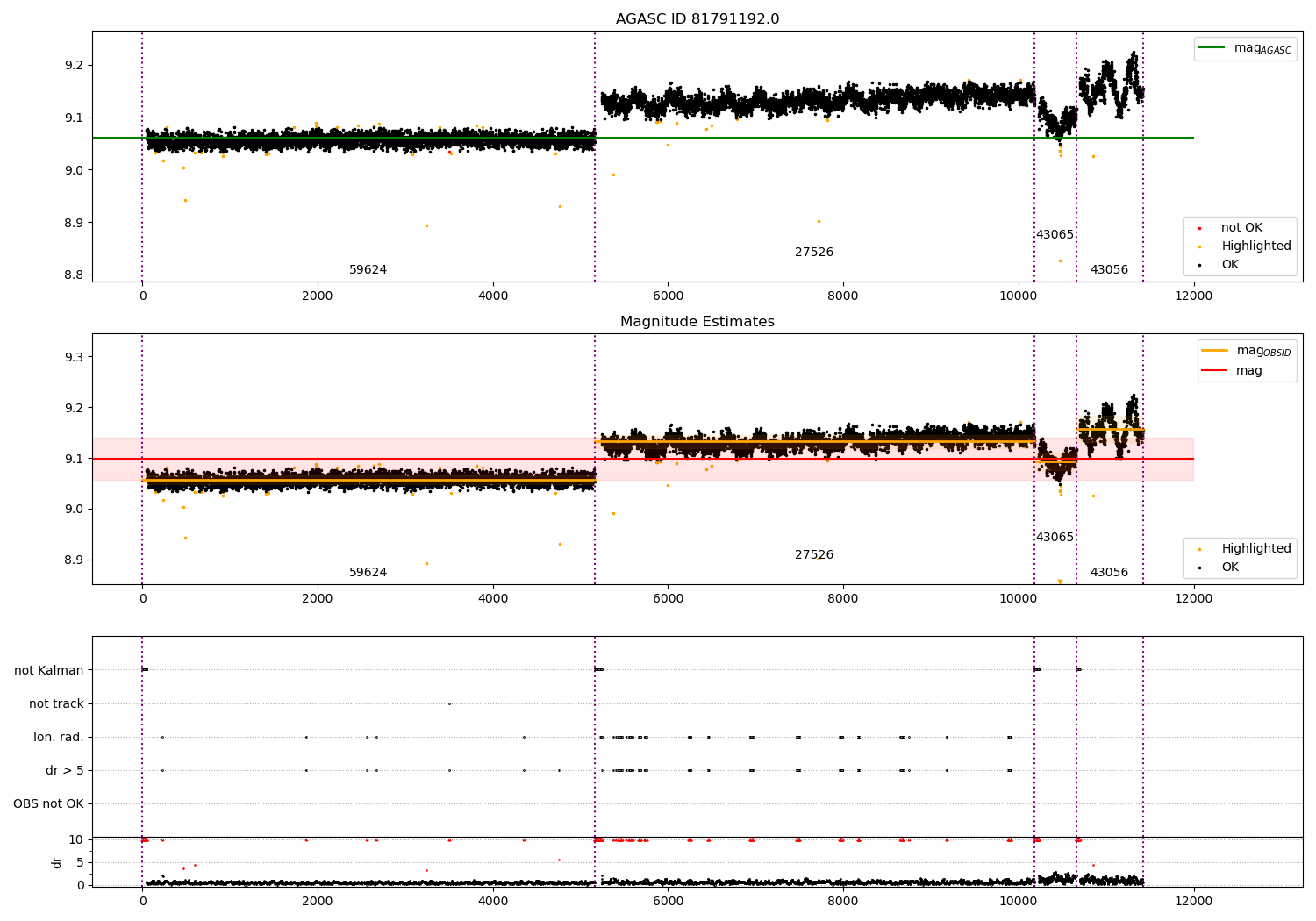Click the outlier point near 8.83 under 43065
This screenshot has width=1316, height=921.
pos(1060,261)
